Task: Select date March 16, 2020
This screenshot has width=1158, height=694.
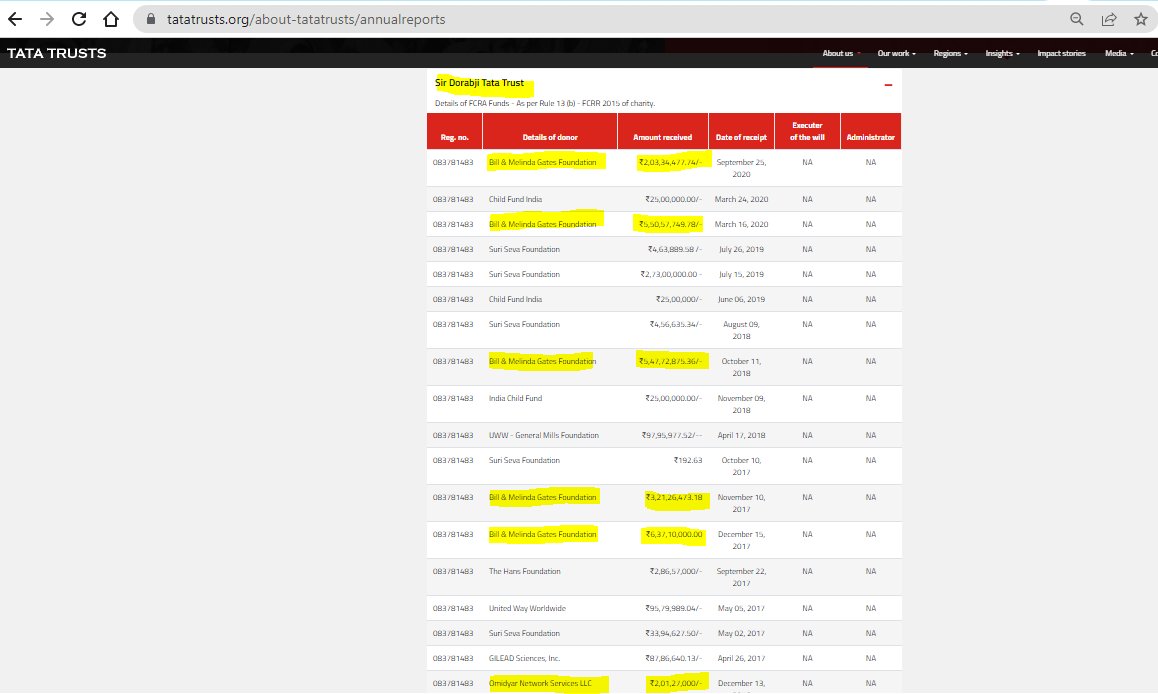Action: (741, 224)
